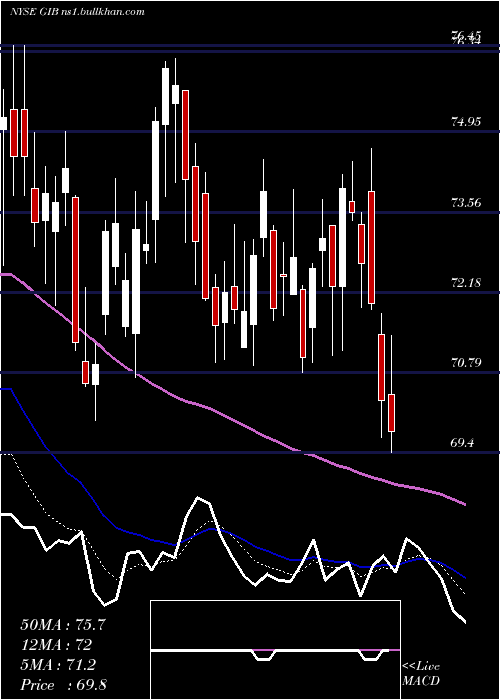
Task: Select the 70.79 price level label
Action: click(466, 363)
